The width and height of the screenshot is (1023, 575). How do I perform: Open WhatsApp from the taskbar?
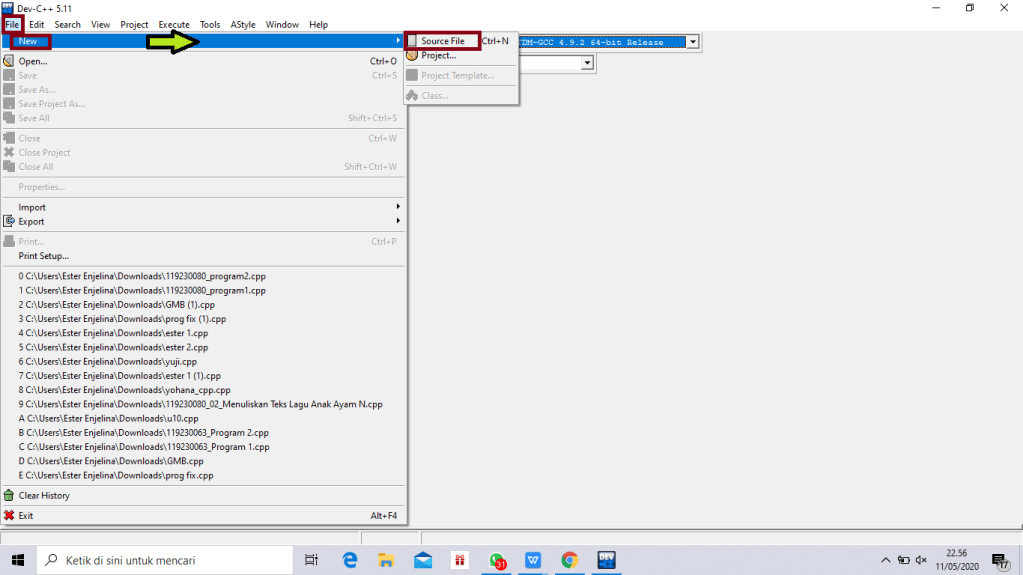coord(497,560)
